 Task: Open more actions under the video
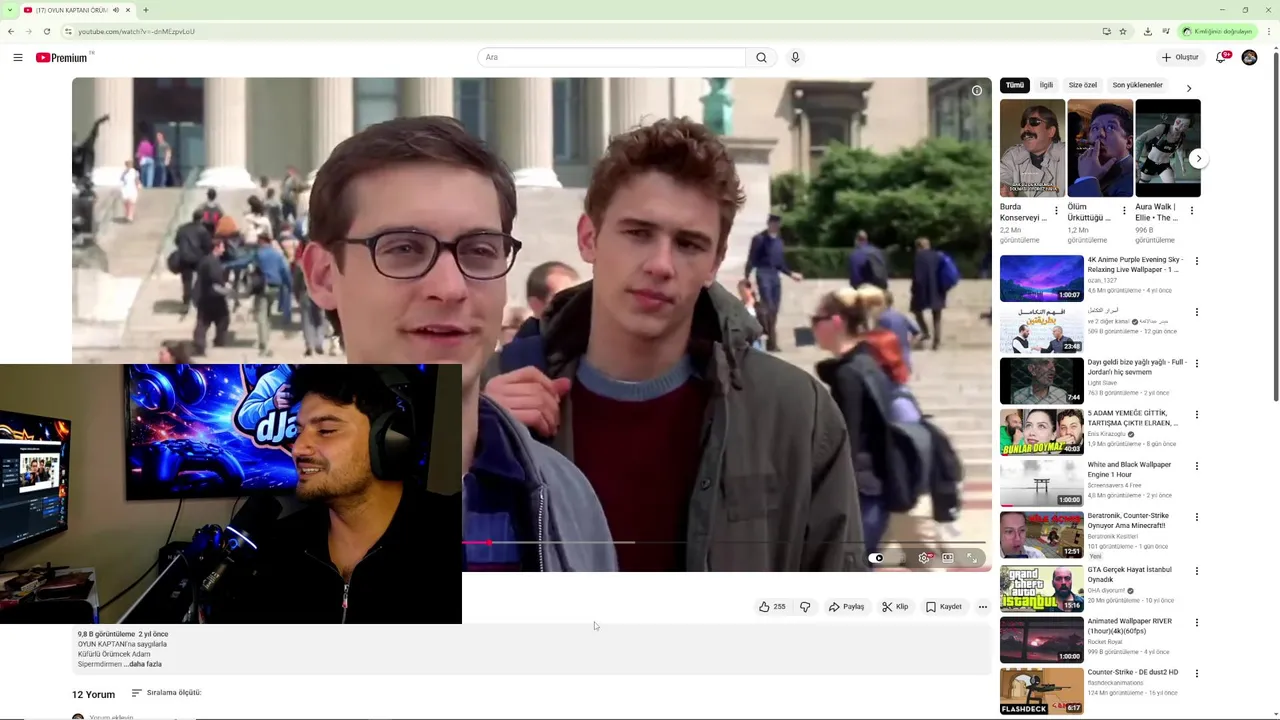point(983,607)
